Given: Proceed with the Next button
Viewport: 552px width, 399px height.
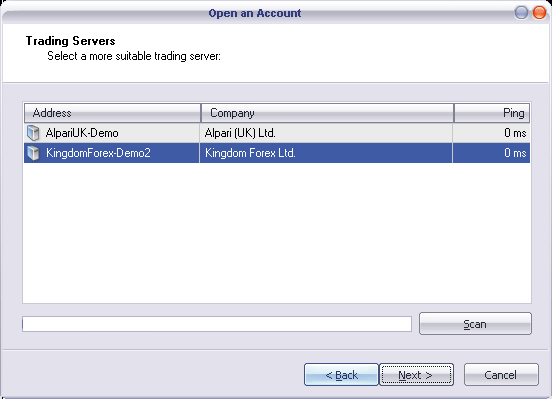Looking at the screenshot, I should click(416, 375).
